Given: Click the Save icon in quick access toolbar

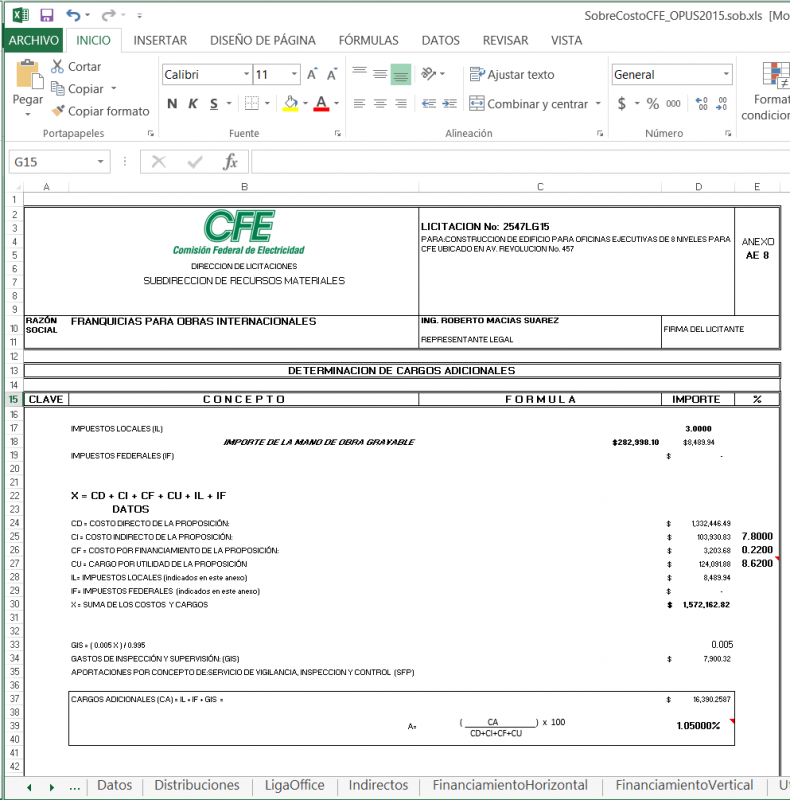Looking at the screenshot, I should [x=46, y=15].
